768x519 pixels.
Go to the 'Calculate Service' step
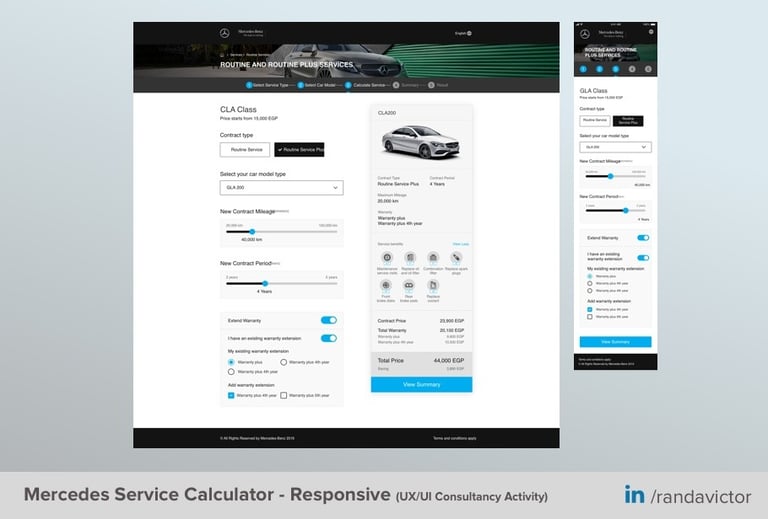(x=365, y=85)
